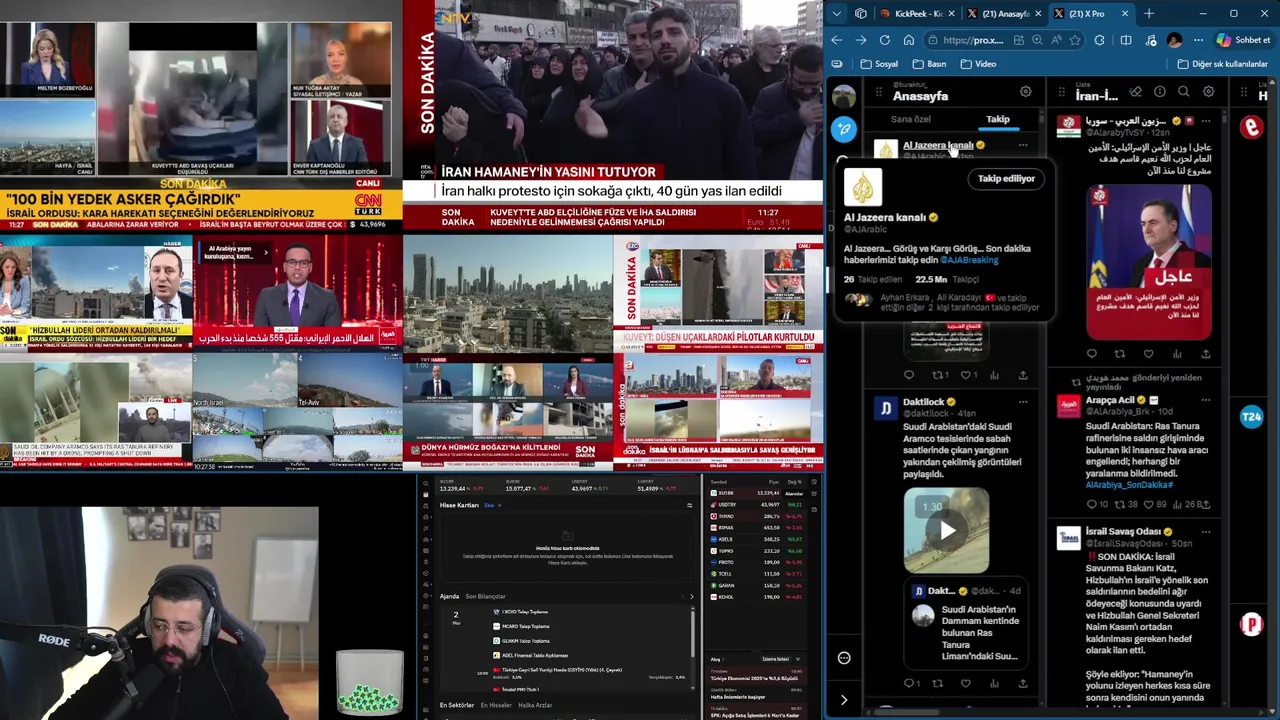
Task: Show İran list column info
Action: [1159, 92]
